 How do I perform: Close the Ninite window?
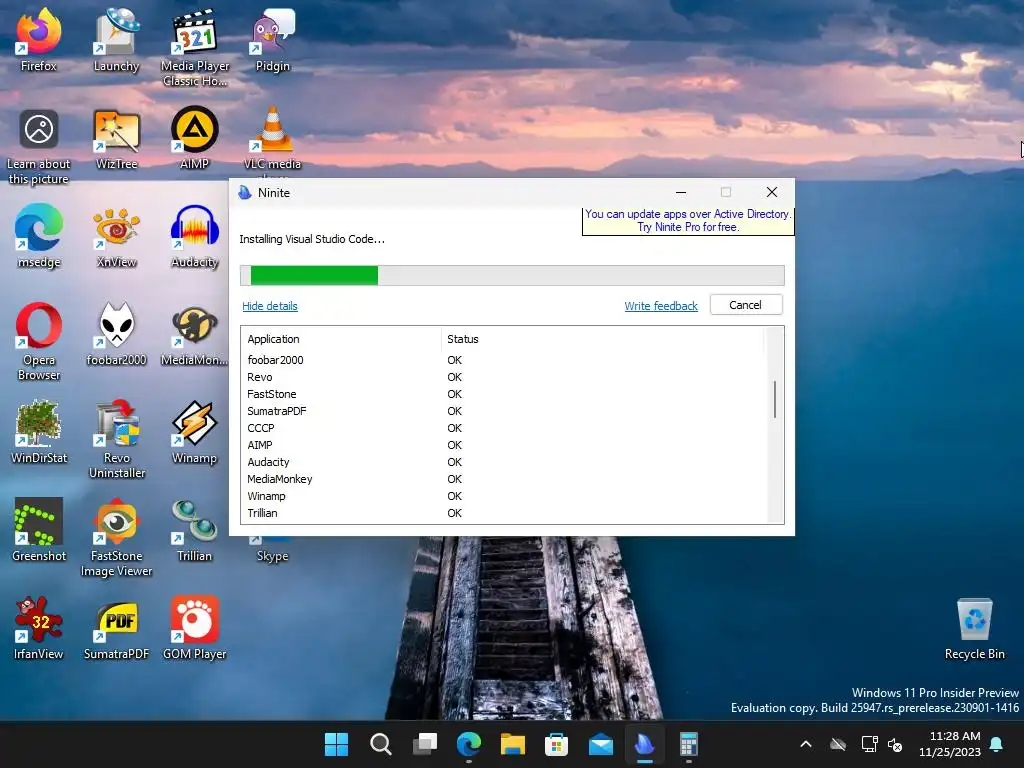point(772,192)
